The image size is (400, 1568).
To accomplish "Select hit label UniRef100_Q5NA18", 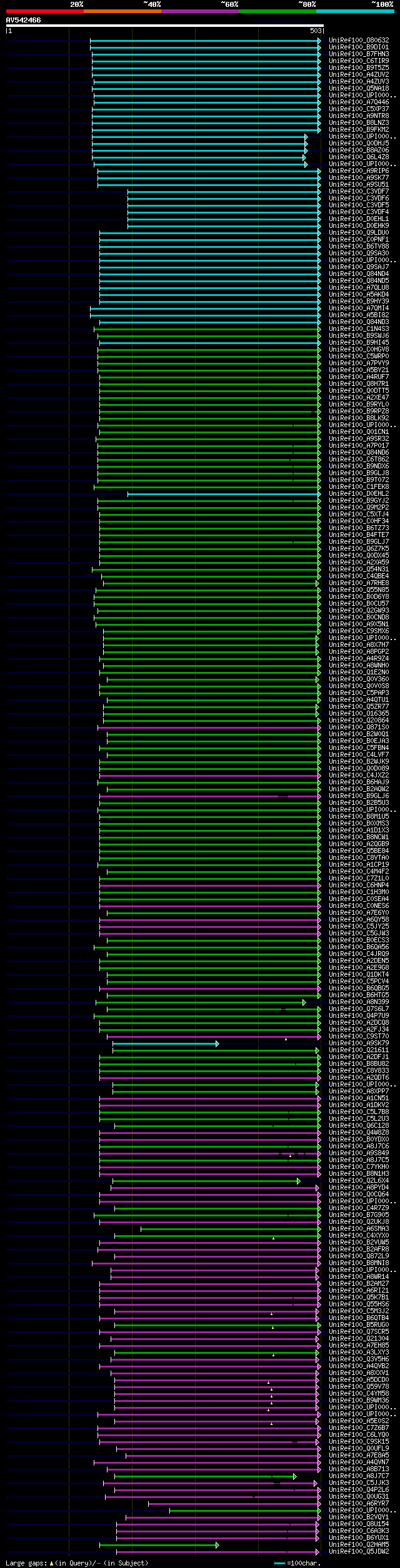I will click(x=359, y=89).
